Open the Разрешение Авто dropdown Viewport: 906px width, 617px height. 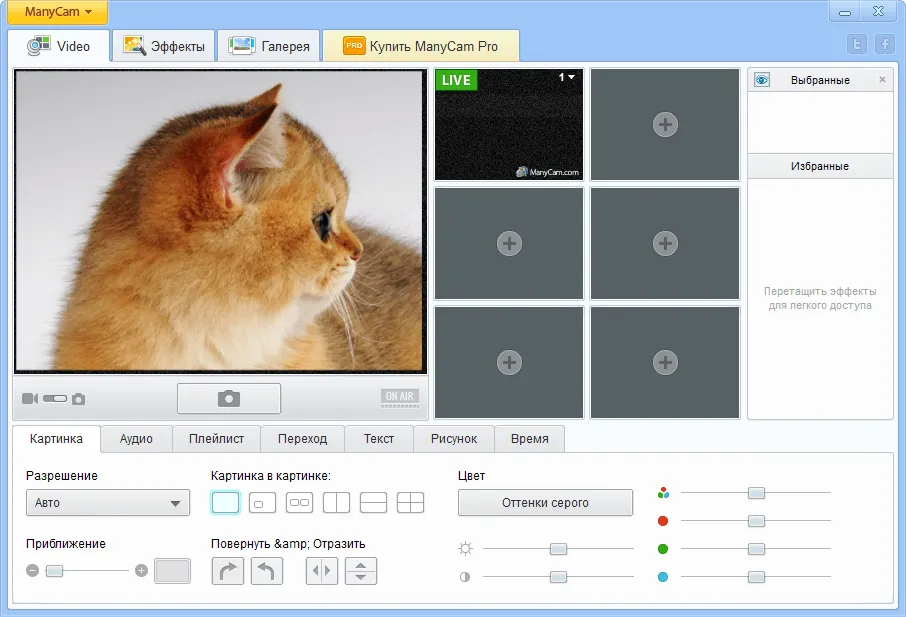click(108, 503)
